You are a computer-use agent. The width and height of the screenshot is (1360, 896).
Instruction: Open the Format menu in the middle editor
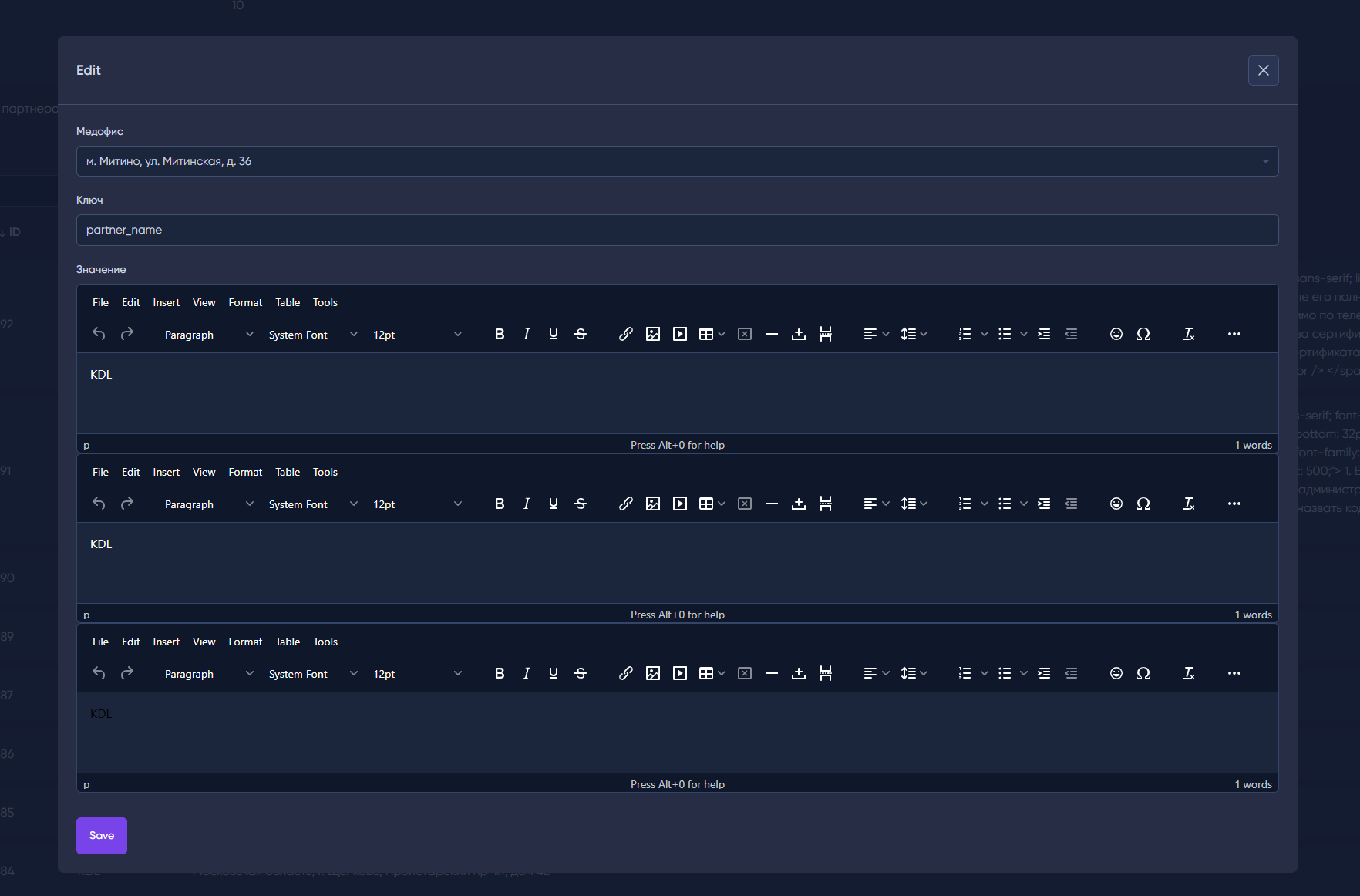(x=245, y=472)
